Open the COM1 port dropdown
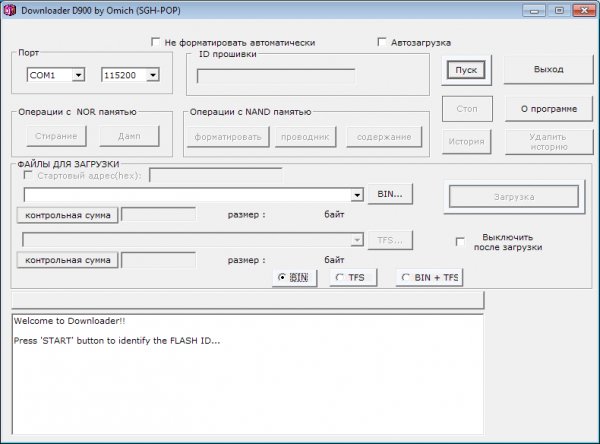600x444 pixels. [x=78, y=75]
